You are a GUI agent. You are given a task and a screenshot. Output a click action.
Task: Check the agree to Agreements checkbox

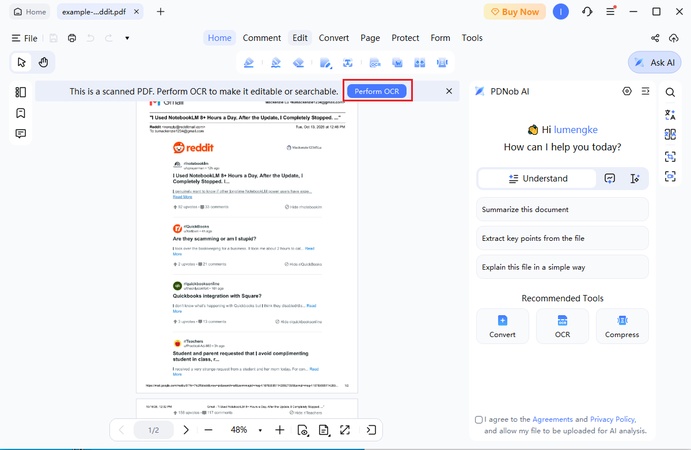click(x=479, y=420)
